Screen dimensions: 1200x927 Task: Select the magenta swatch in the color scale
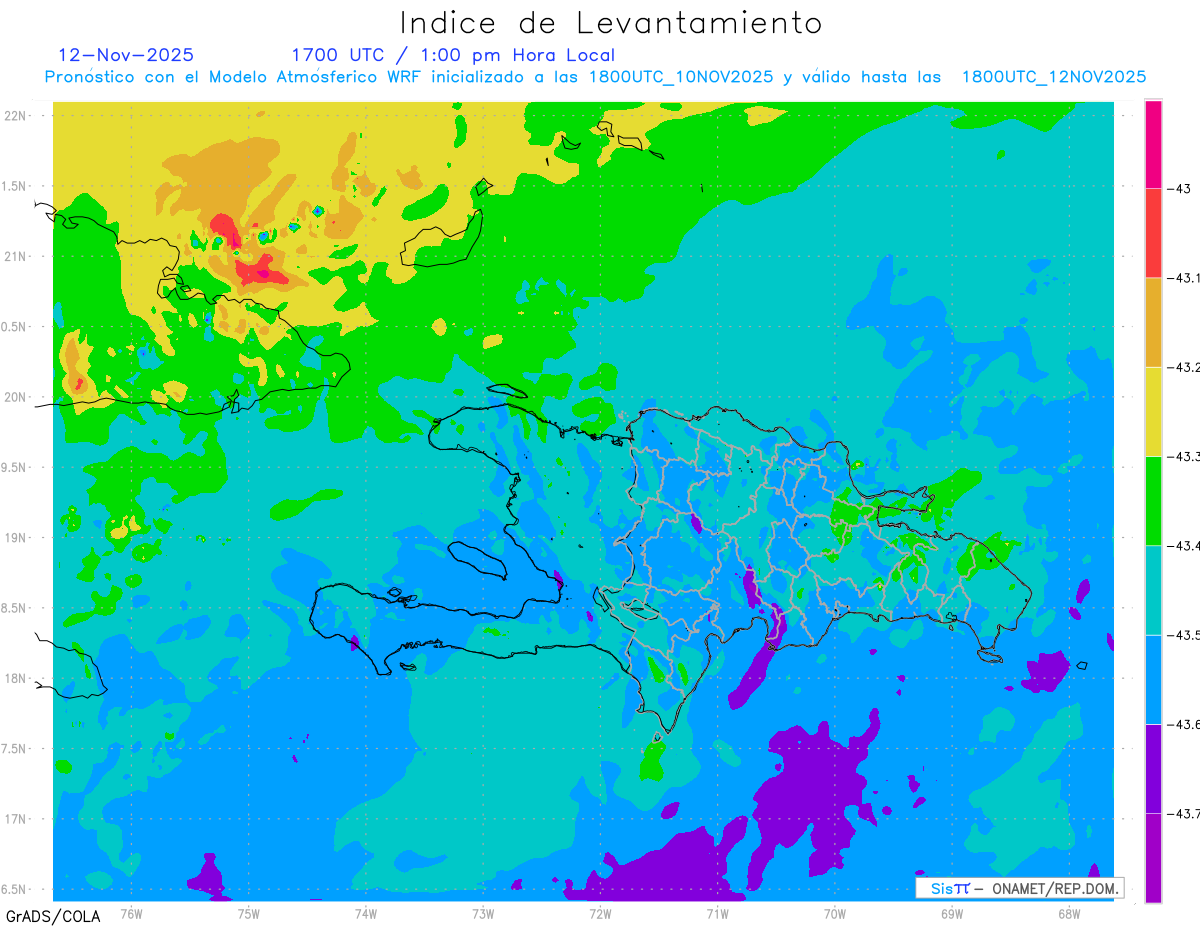point(1153,144)
